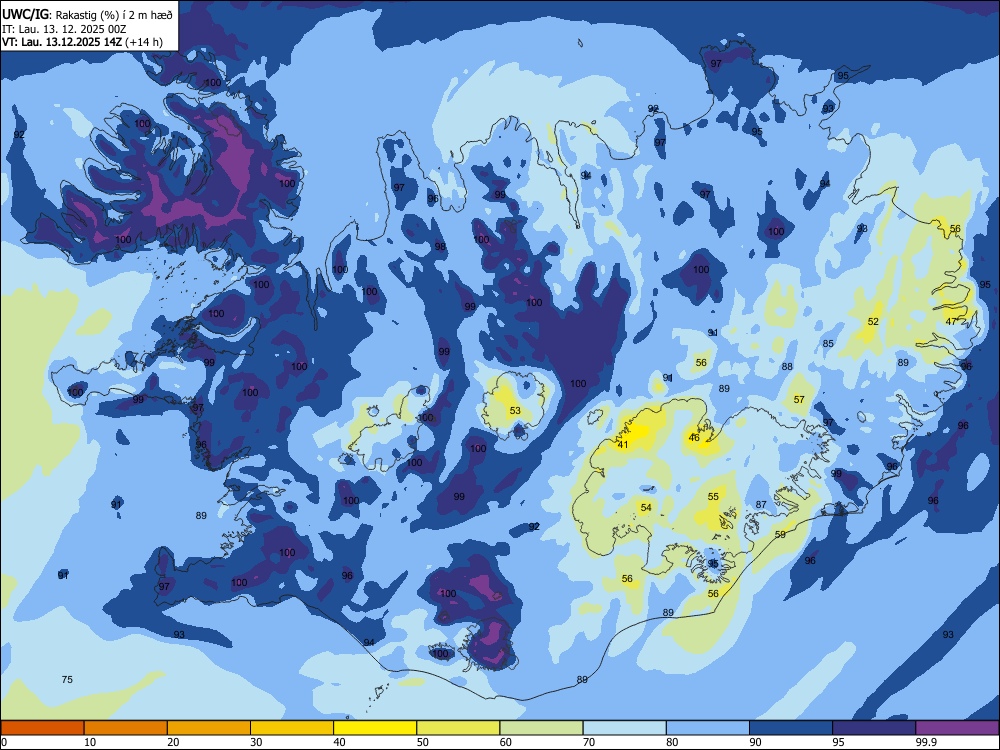Click the humidity value '54' on the map
Image resolution: width=1000 pixels, height=750 pixels.
pyautogui.click(x=646, y=508)
